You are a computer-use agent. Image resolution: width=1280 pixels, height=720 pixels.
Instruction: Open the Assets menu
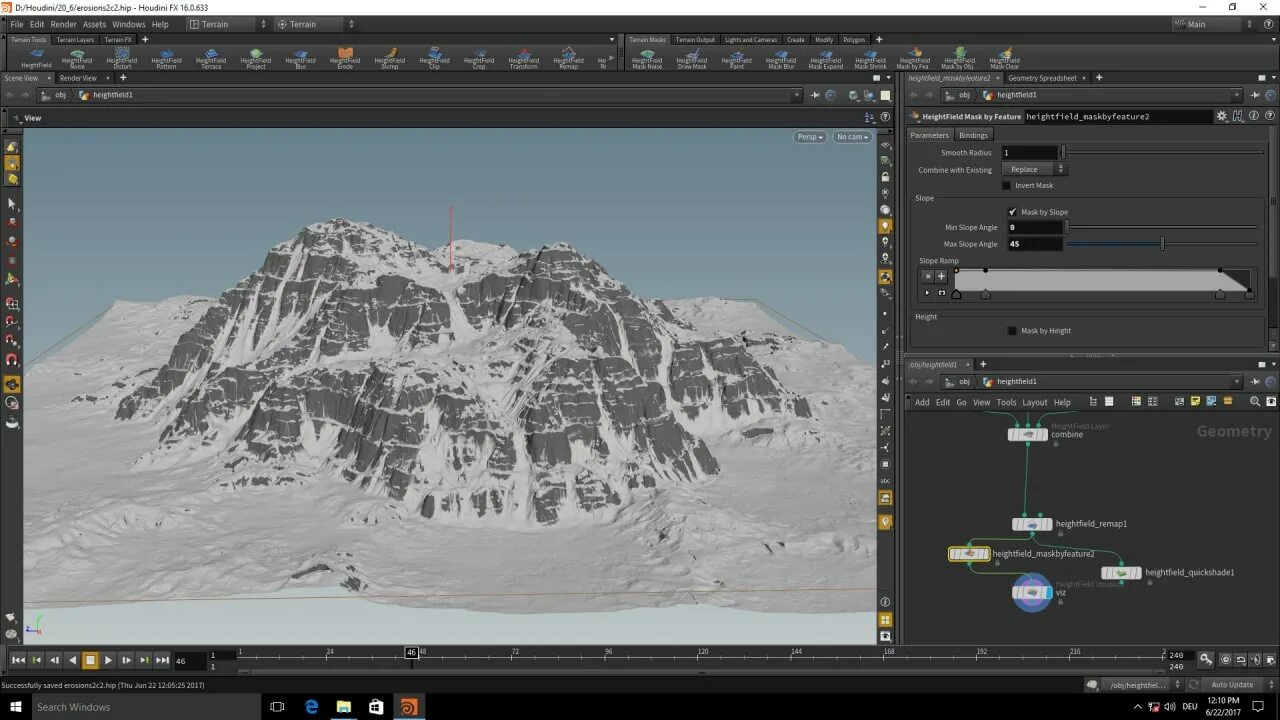(x=94, y=24)
